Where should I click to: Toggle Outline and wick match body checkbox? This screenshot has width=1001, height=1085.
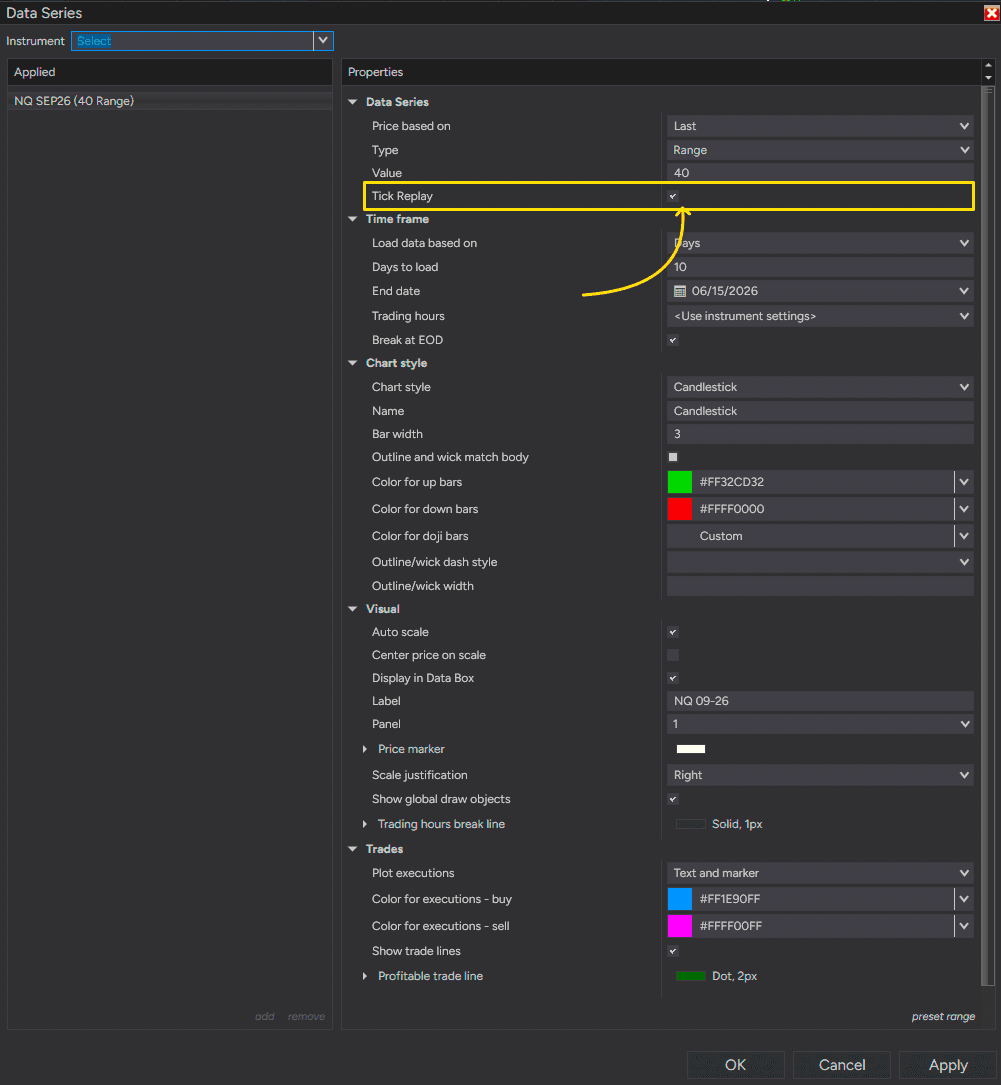tap(673, 457)
